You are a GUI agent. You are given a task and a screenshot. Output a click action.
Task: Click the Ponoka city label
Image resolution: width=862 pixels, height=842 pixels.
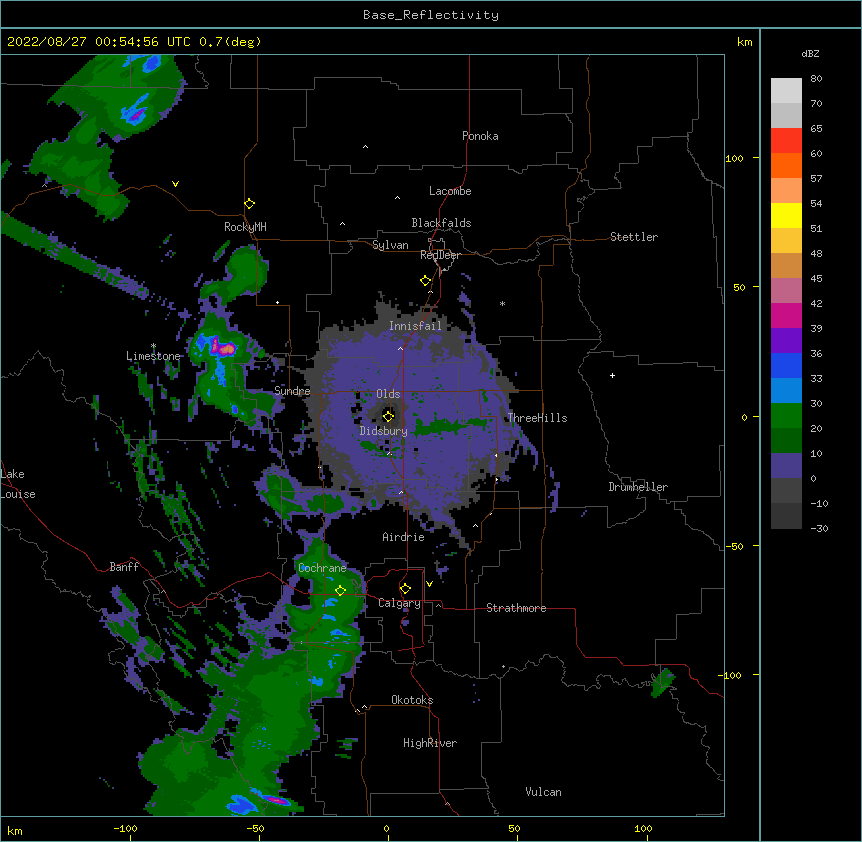pos(480,136)
